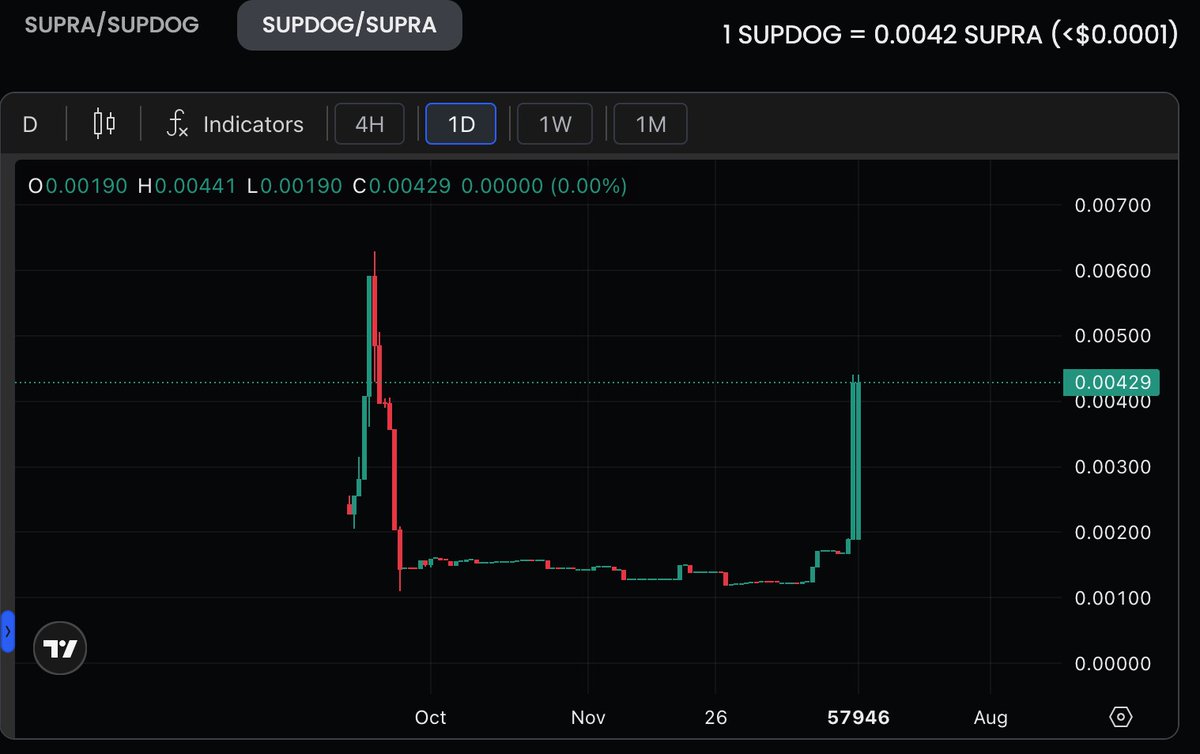Screen dimensions: 1200x754
Task: Click the 0.00100 price axis label
Action: click(1113, 598)
